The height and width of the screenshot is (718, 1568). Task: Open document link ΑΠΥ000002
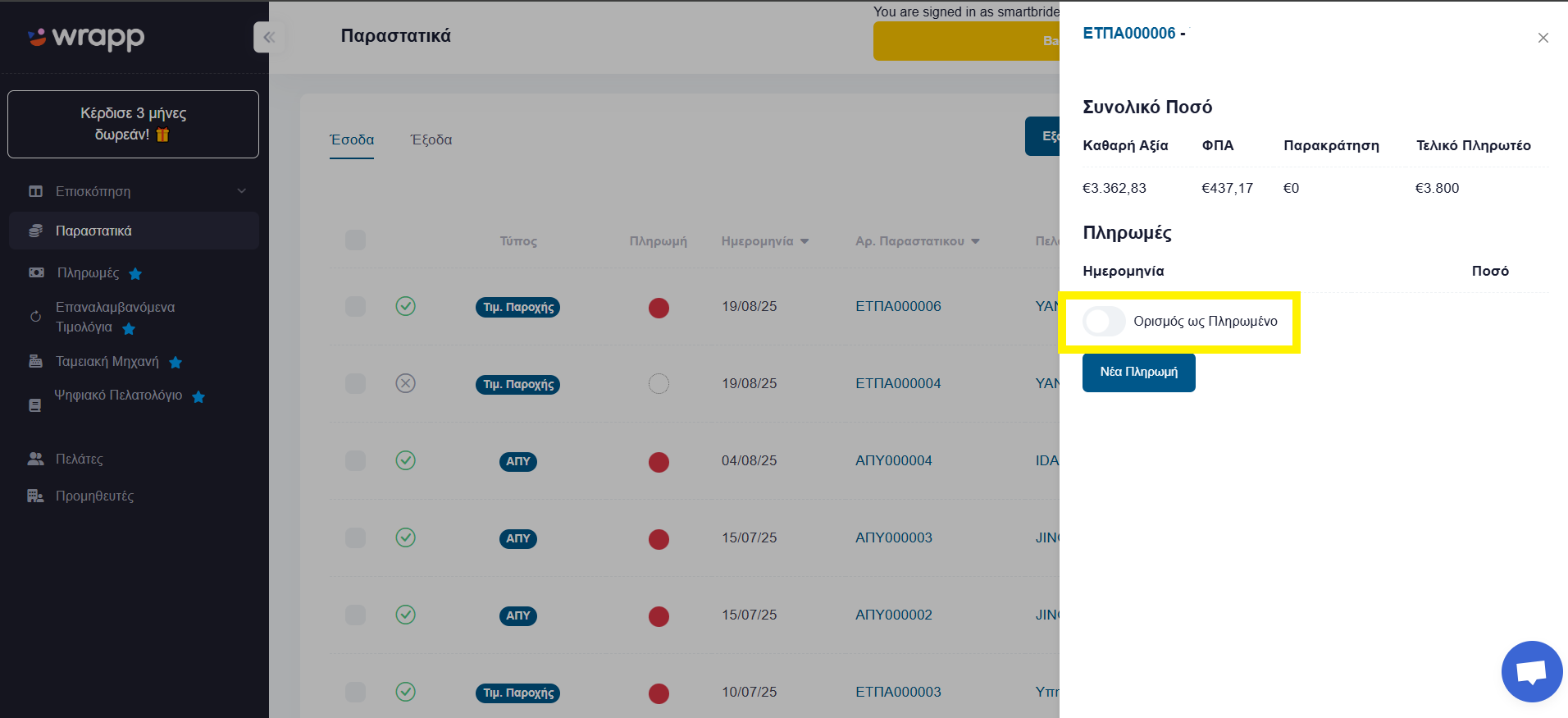(893, 615)
